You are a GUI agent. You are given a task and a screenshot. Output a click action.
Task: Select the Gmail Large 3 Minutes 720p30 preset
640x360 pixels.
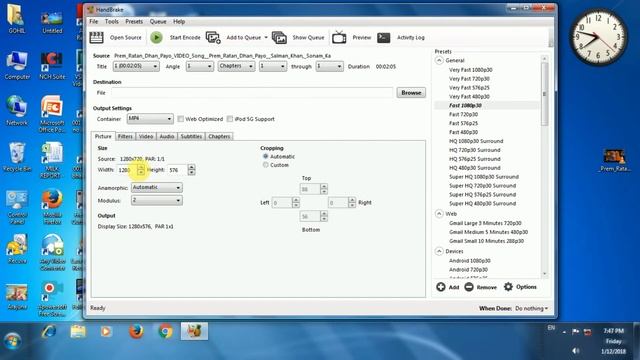(485, 223)
